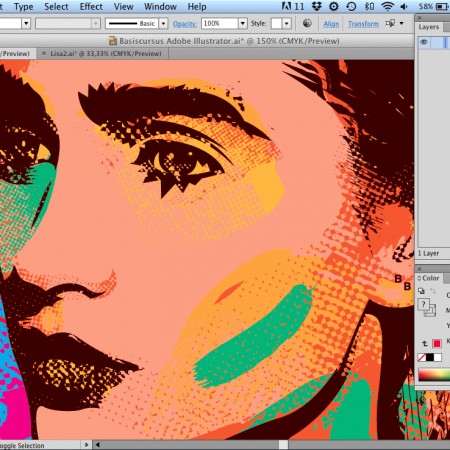The width and height of the screenshot is (450, 450).
Task: Open the Dropbox menu bar icon
Action: pyautogui.click(x=317, y=6)
